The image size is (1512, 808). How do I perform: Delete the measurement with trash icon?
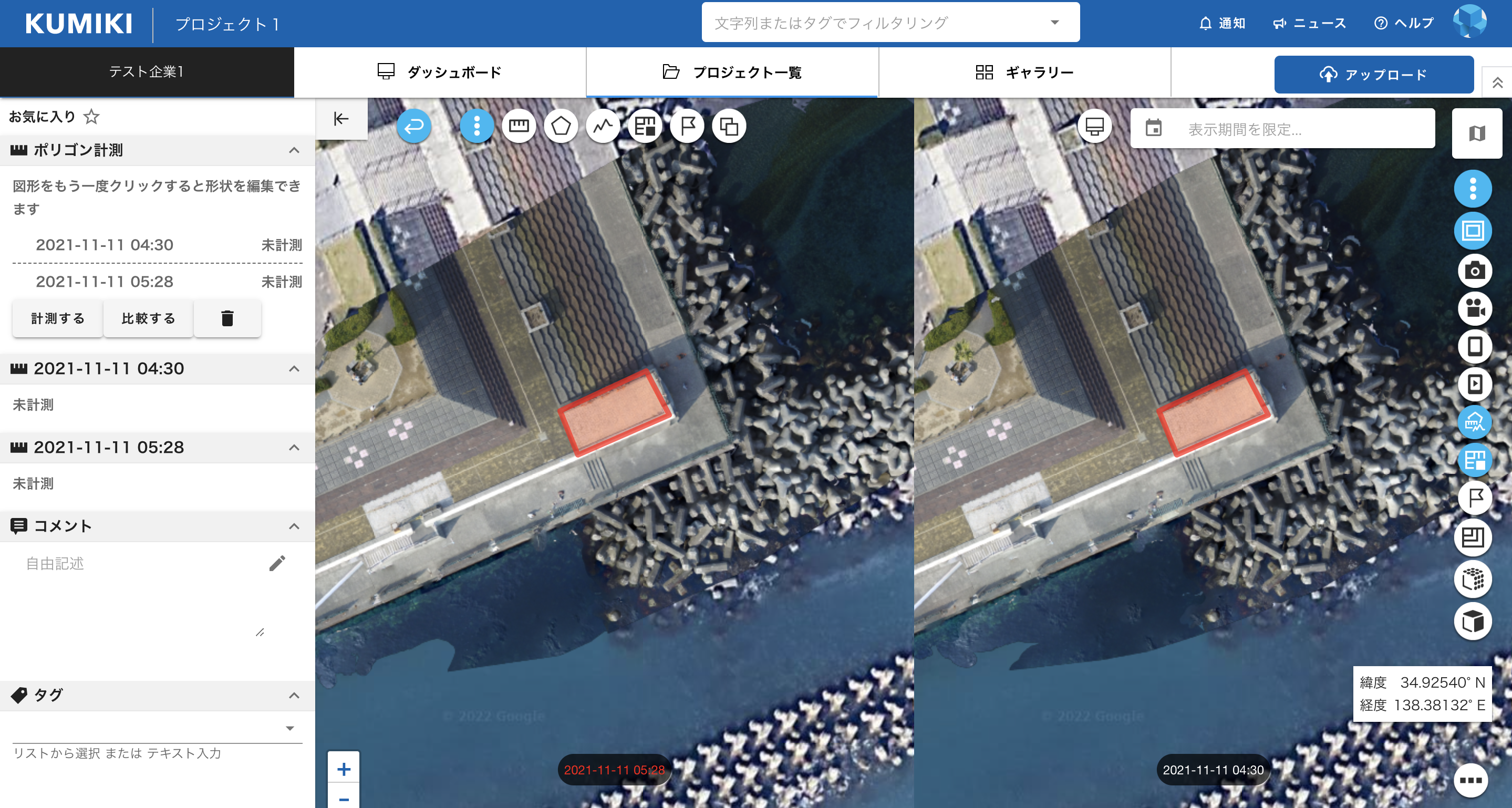tap(227, 318)
